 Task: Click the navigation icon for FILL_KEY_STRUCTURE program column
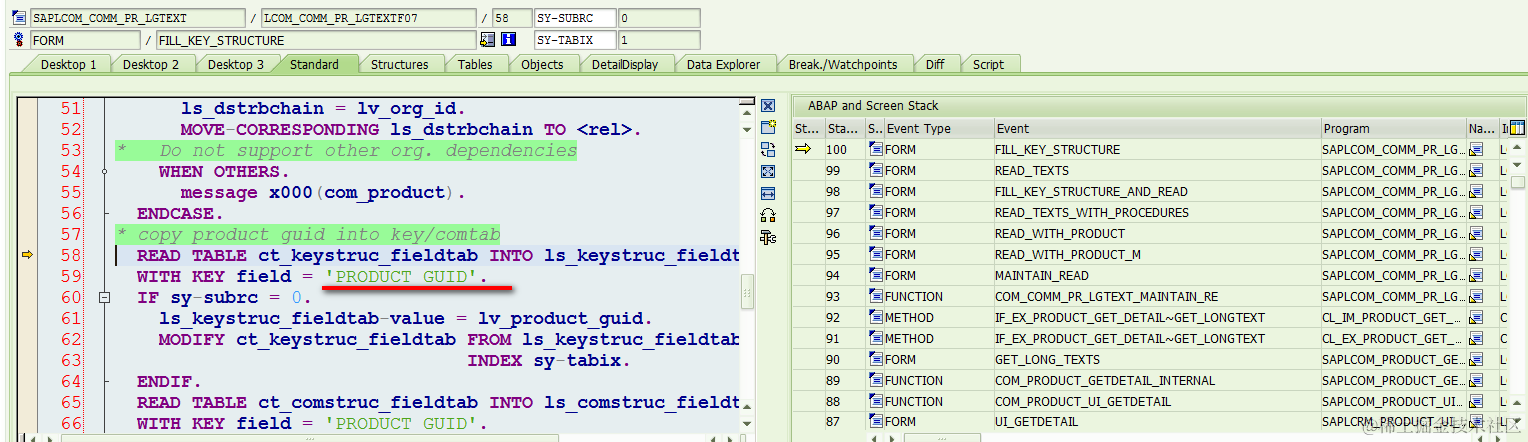1476,149
